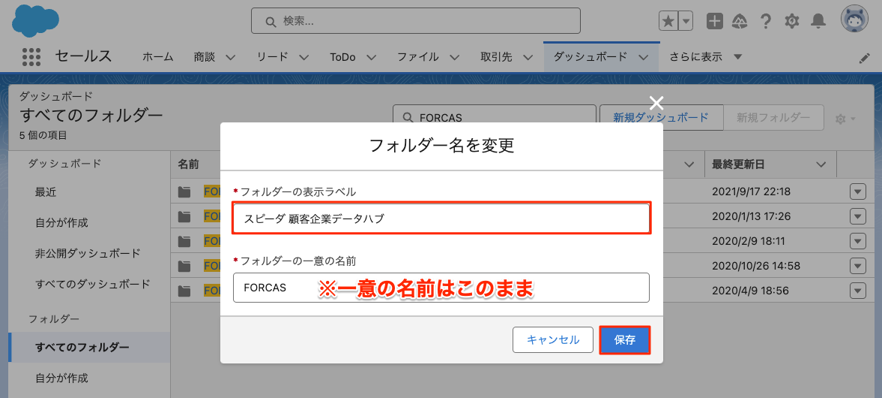882x398 pixels.
Task: Select 非公開ダッシュボード in the sidebar
Action: [x=88, y=253]
